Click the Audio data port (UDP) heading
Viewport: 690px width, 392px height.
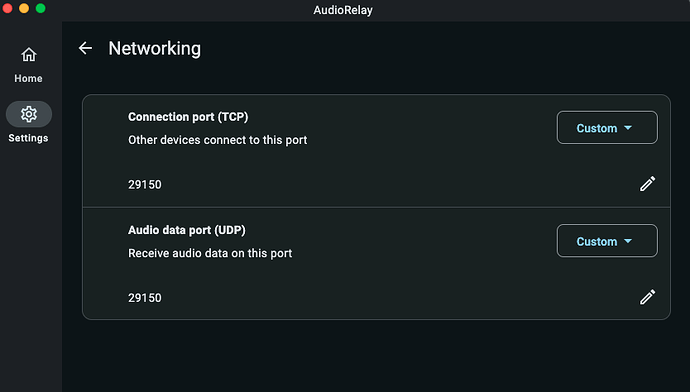pos(187,230)
